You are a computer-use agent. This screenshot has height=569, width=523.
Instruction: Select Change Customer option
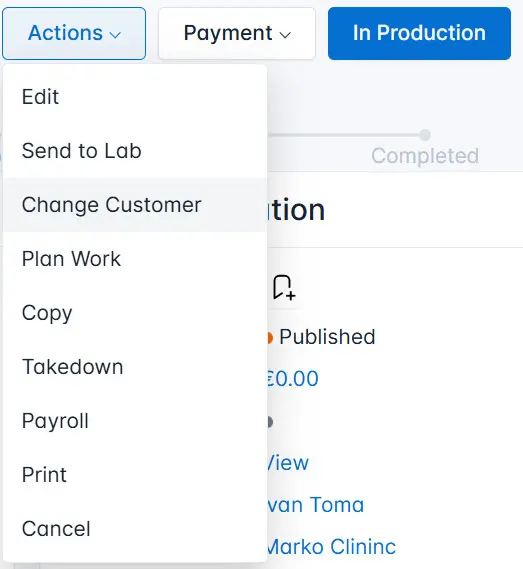[x=135, y=205]
